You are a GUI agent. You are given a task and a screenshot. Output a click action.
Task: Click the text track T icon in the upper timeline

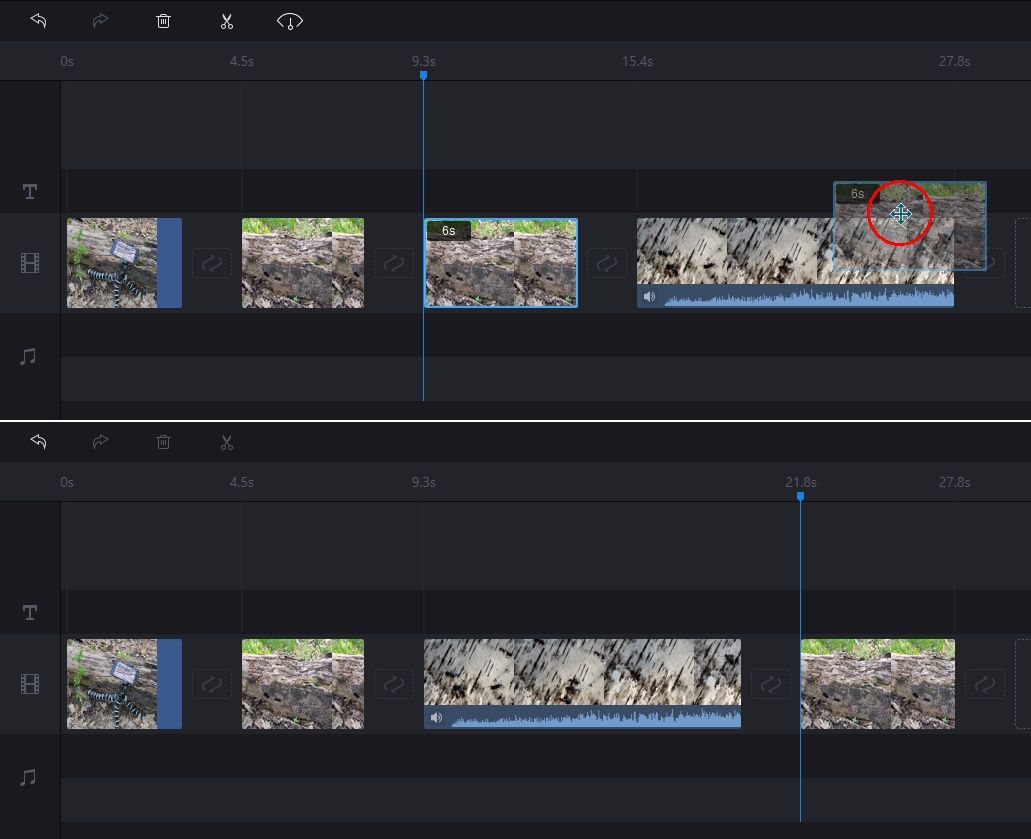click(x=30, y=191)
